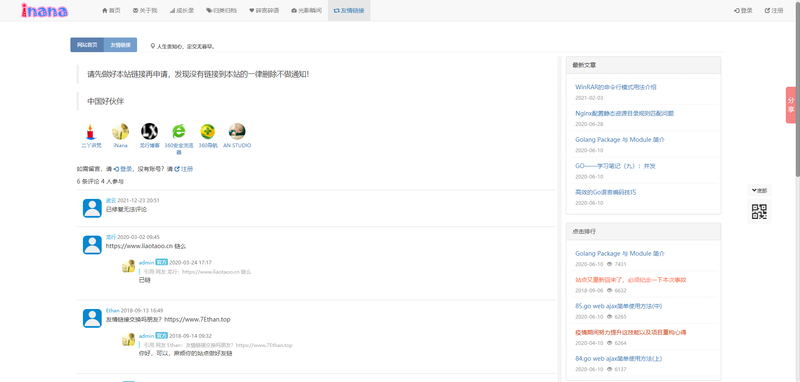Open the iNana friend link avatar
Screen dimensions: 800x382
click(x=120, y=132)
